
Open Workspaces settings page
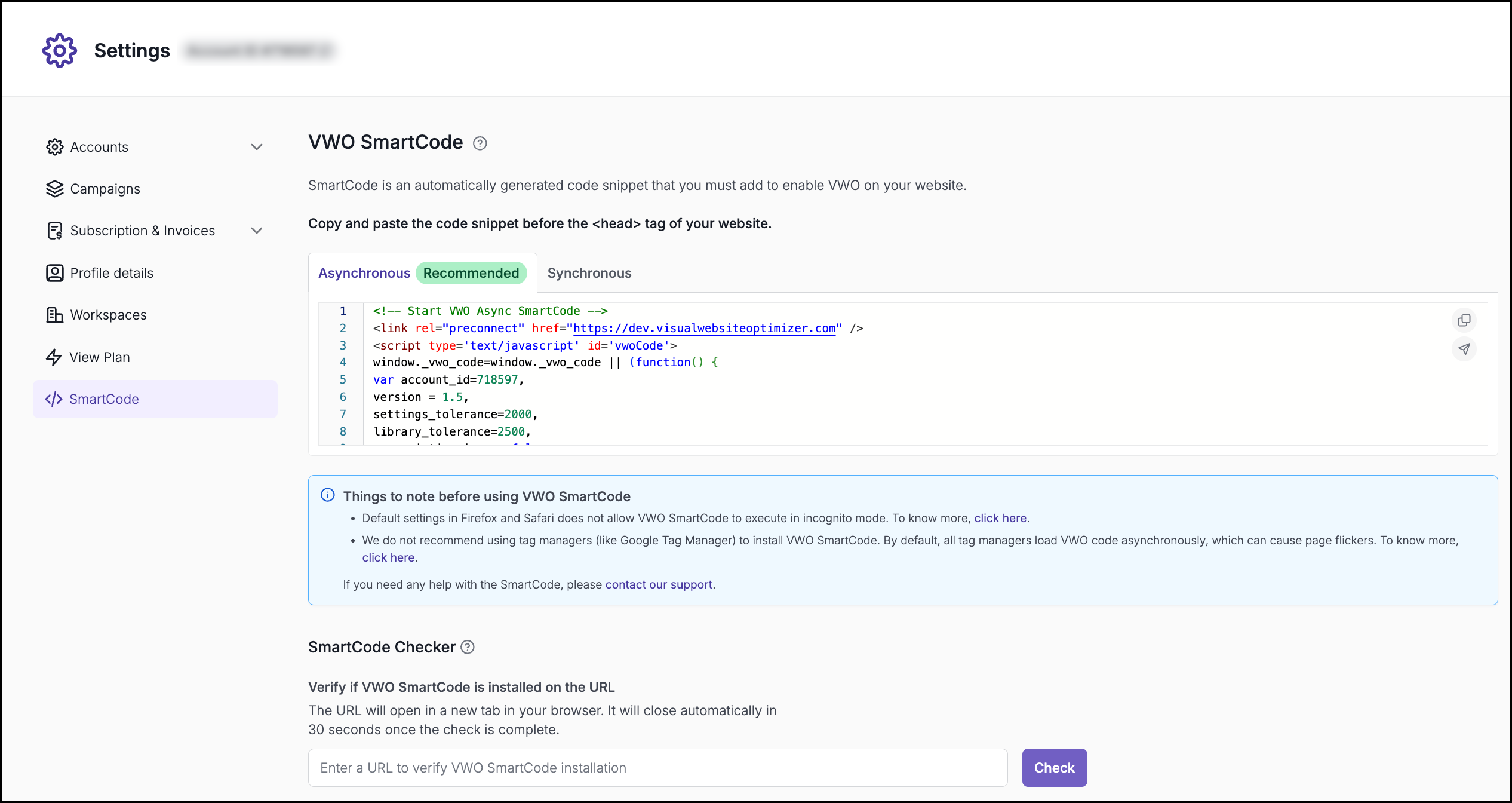click(x=155, y=315)
